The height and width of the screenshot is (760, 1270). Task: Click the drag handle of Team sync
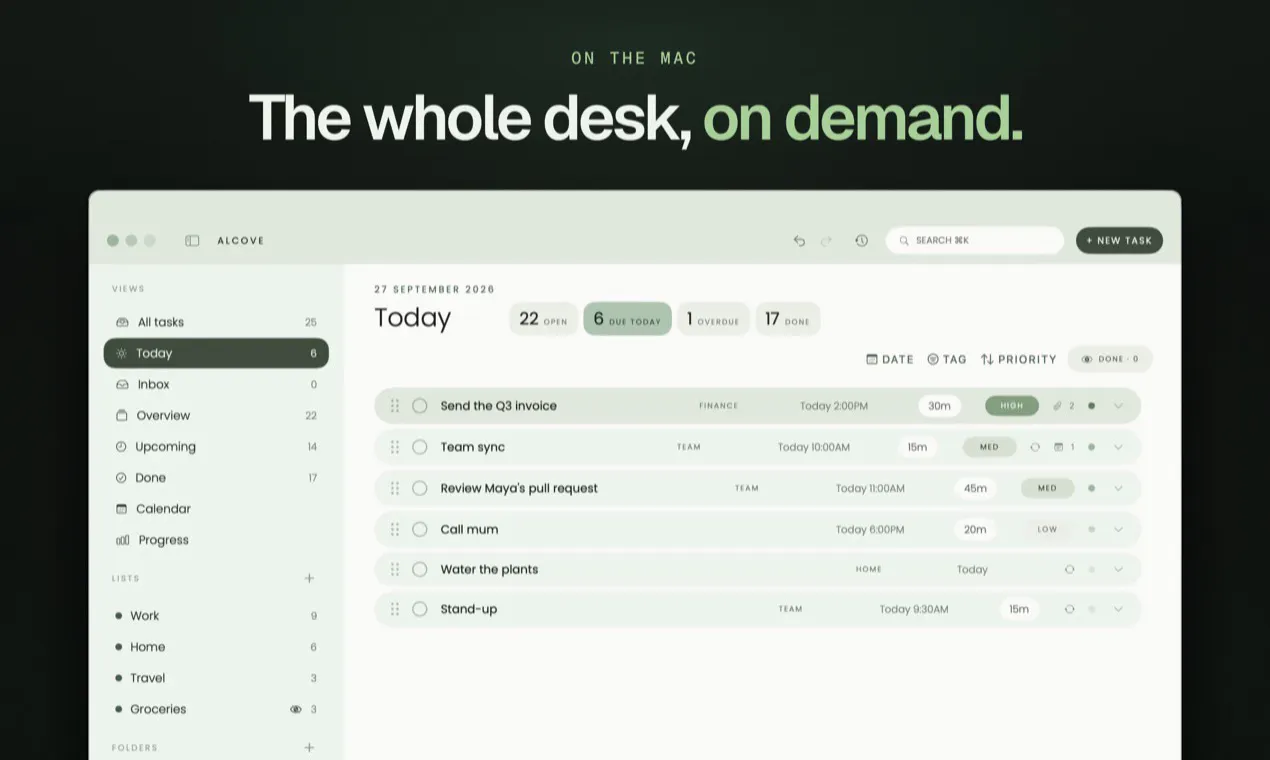point(395,447)
